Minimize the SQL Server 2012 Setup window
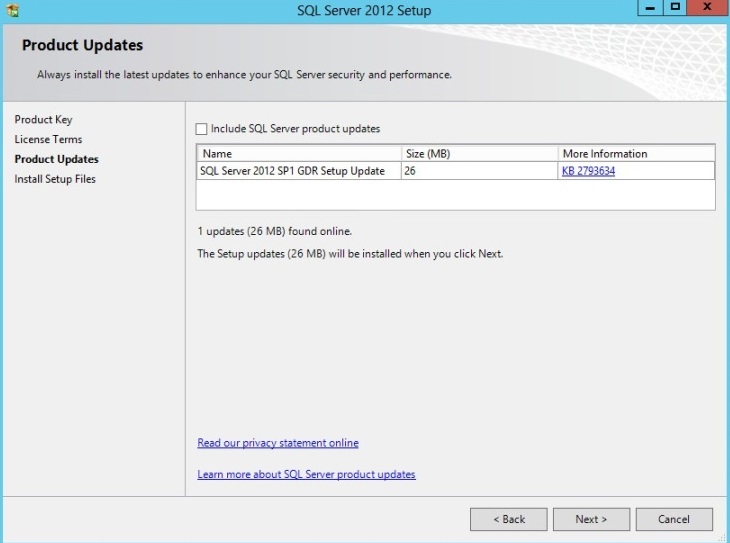This screenshot has width=730, height=543. [x=650, y=8]
